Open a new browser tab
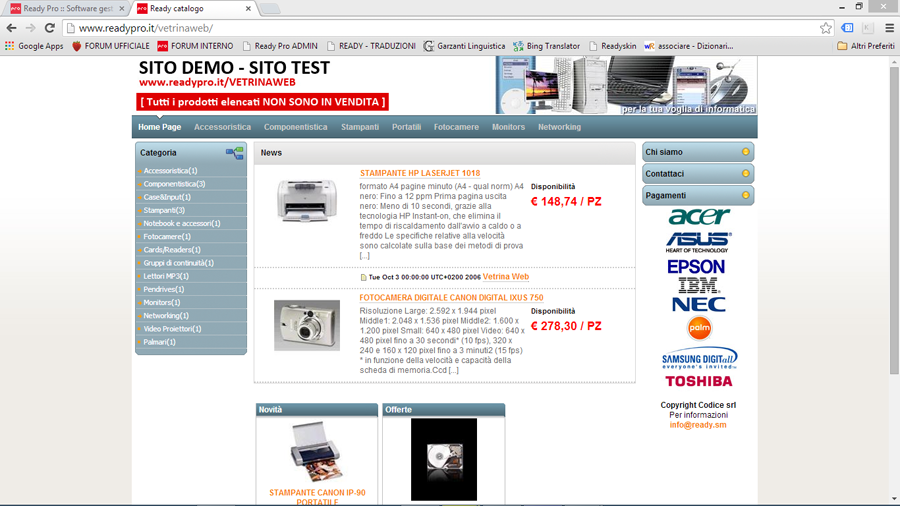 [x=270, y=9]
